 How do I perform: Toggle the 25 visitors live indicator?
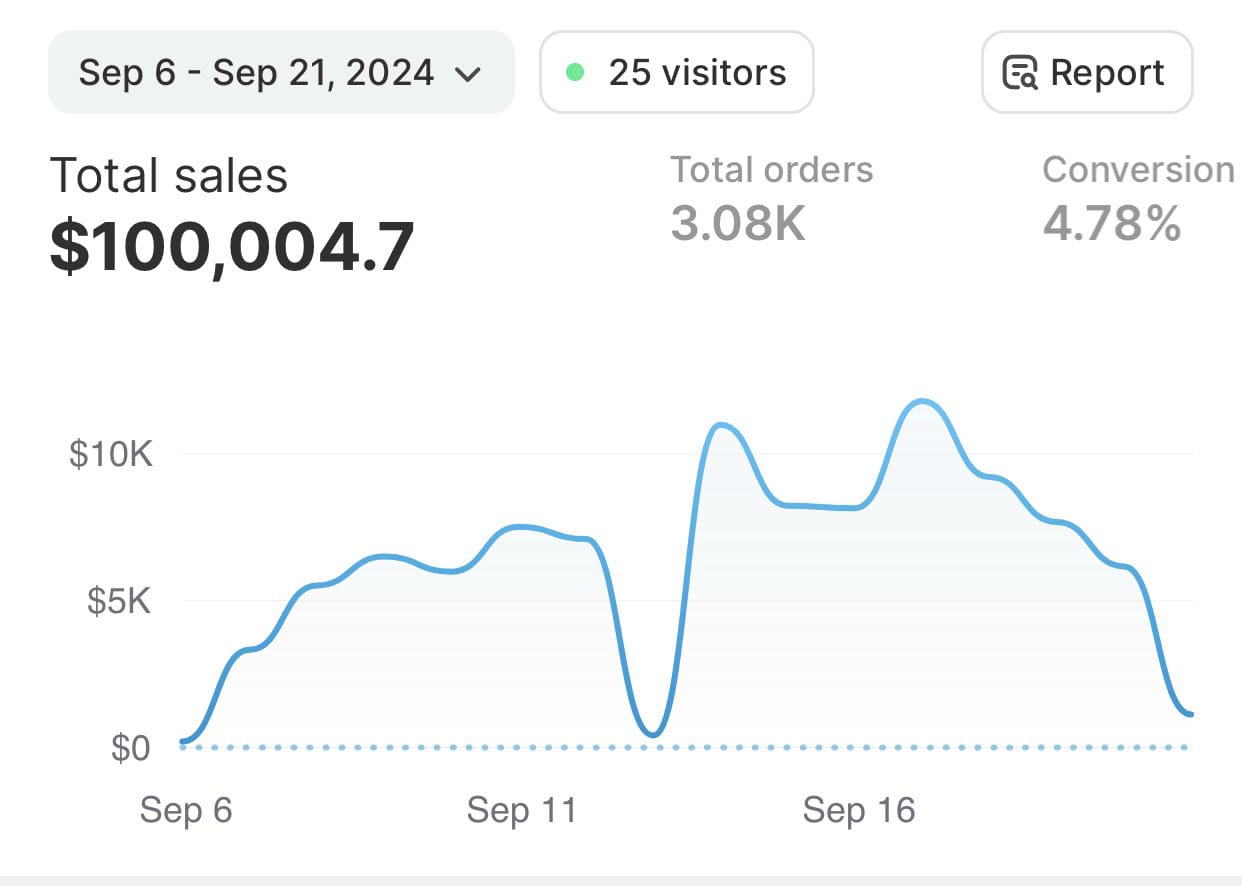[x=676, y=71]
